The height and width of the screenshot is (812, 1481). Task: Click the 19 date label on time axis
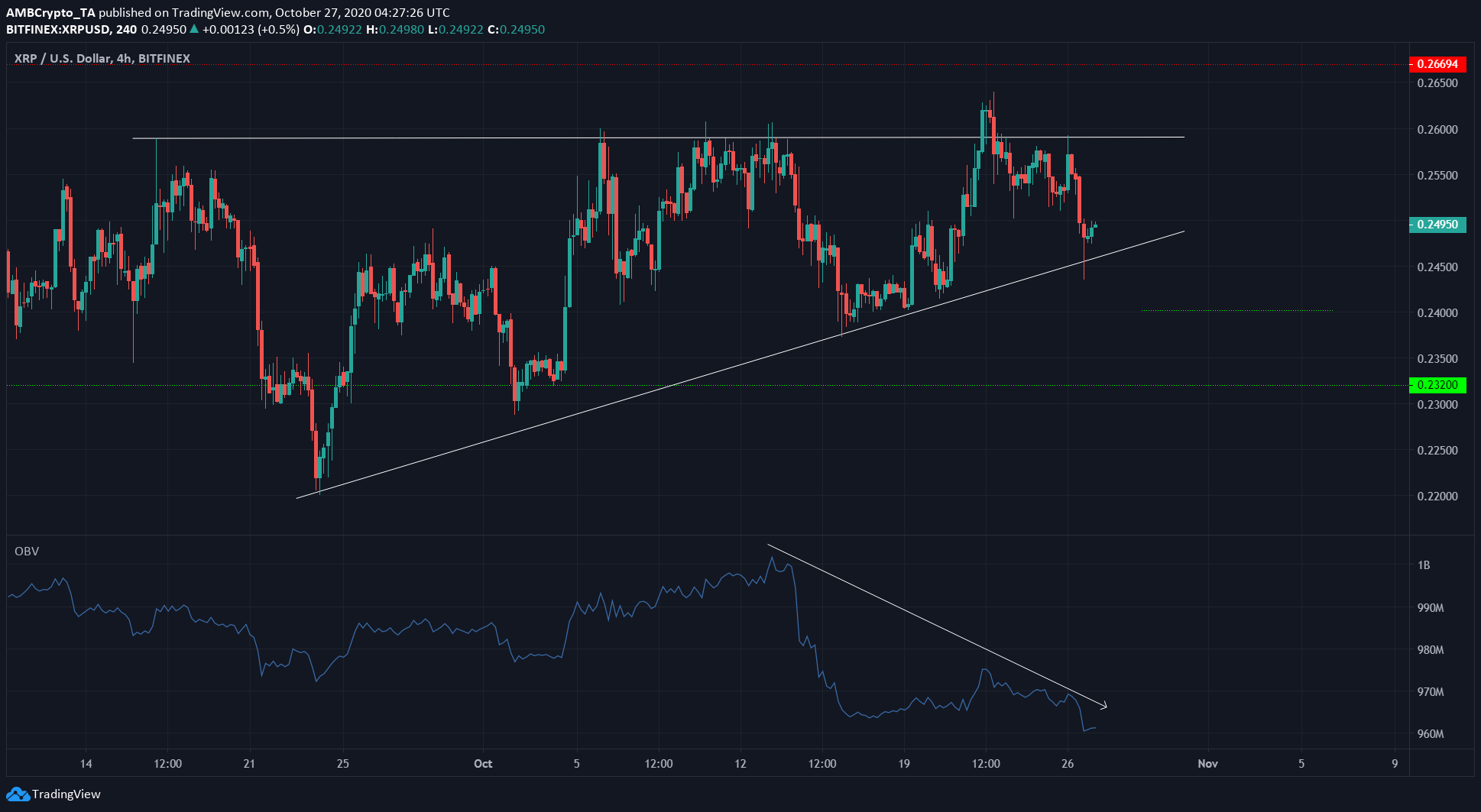(904, 764)
